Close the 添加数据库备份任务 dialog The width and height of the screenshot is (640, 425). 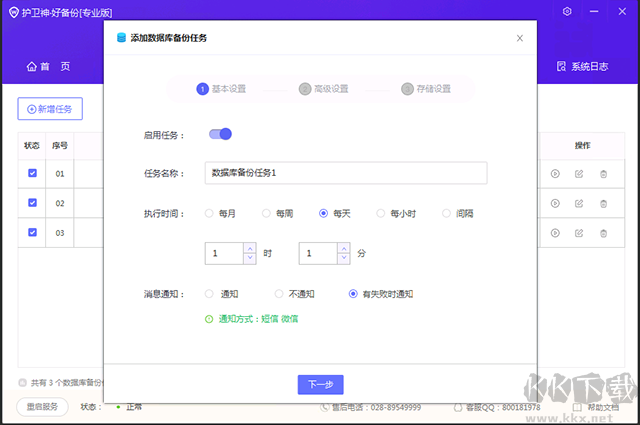coord(520,38)
